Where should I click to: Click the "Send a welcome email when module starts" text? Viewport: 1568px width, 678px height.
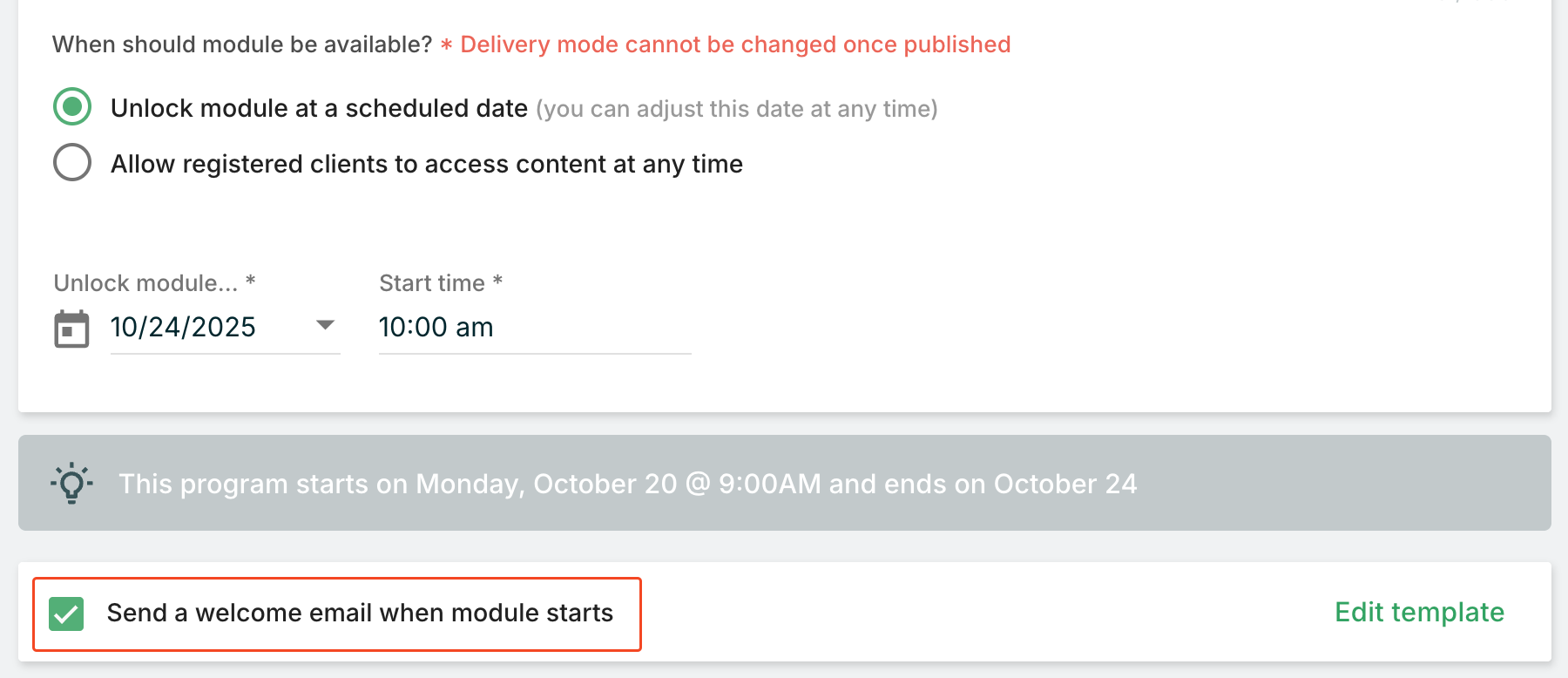click(x=360, y=613)
